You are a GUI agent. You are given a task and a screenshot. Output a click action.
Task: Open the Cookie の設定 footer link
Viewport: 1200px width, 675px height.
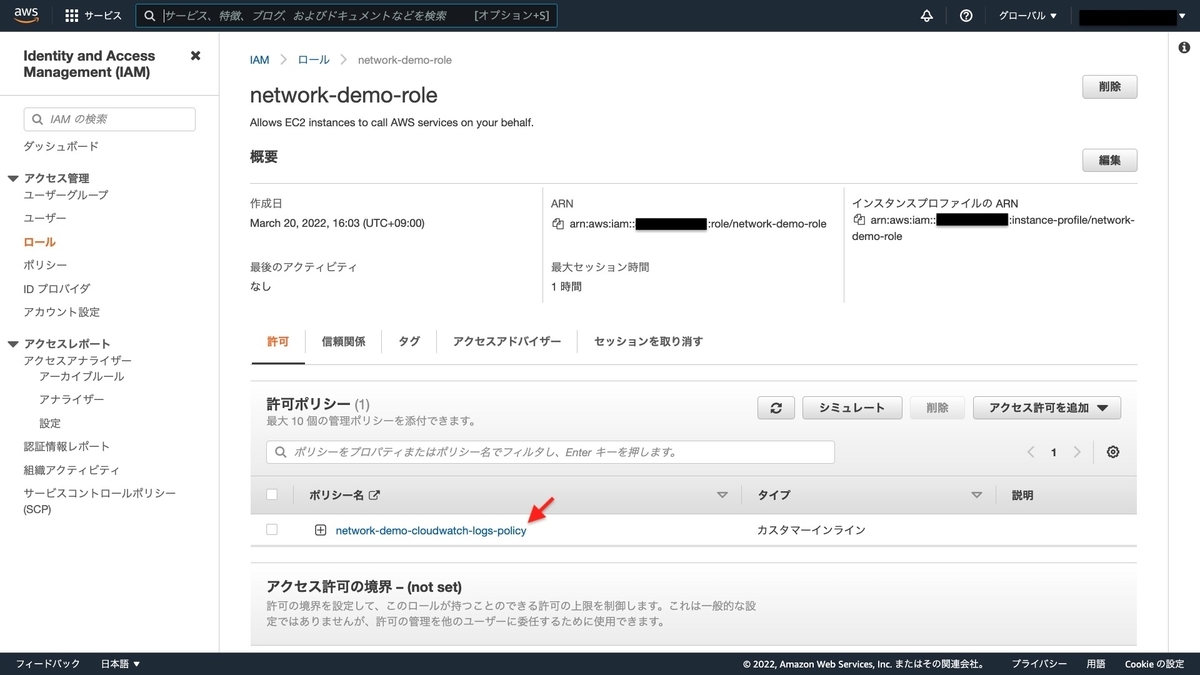coord(1155,664)
